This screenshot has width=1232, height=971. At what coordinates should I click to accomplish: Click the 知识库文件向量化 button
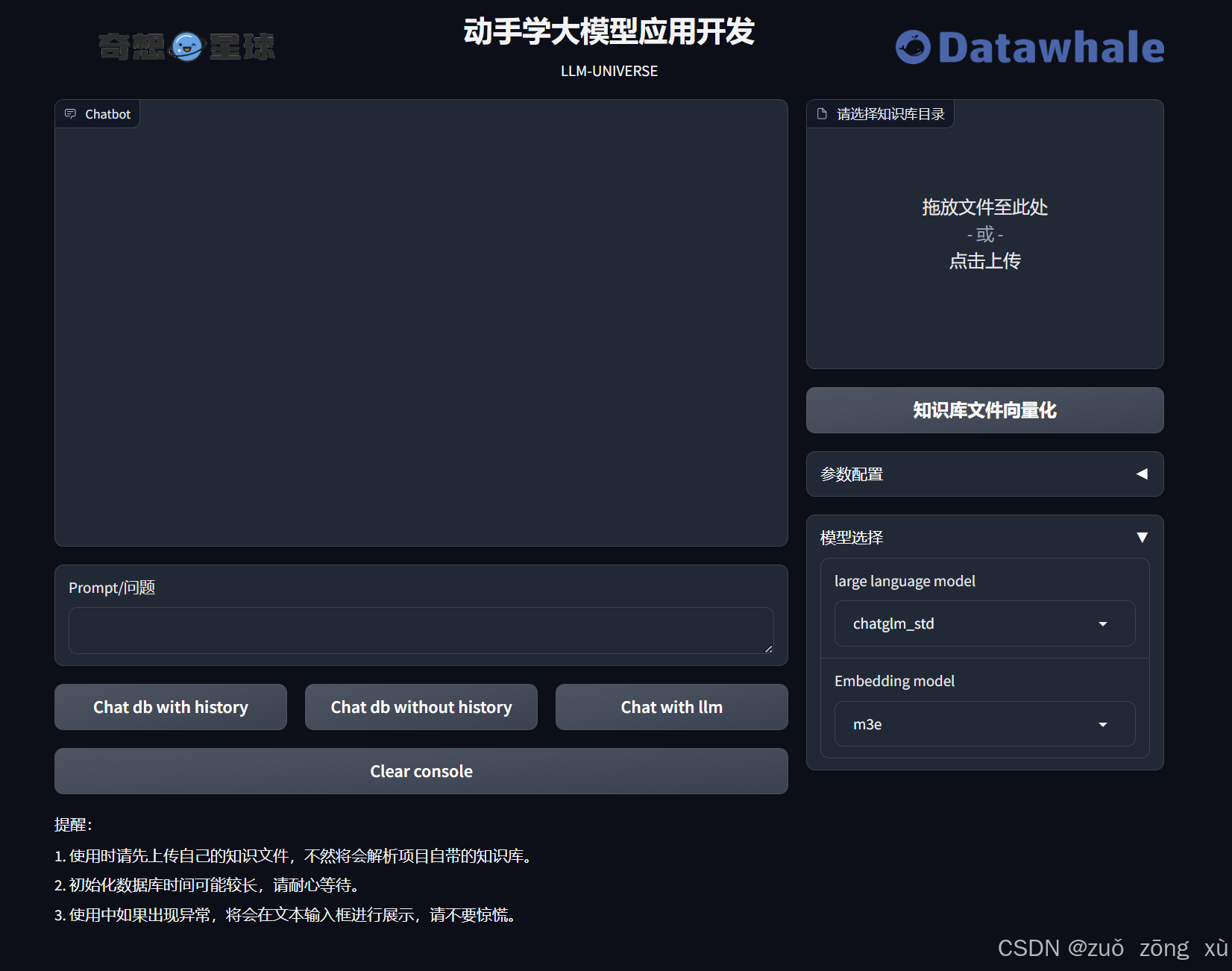tap(984, 410)
